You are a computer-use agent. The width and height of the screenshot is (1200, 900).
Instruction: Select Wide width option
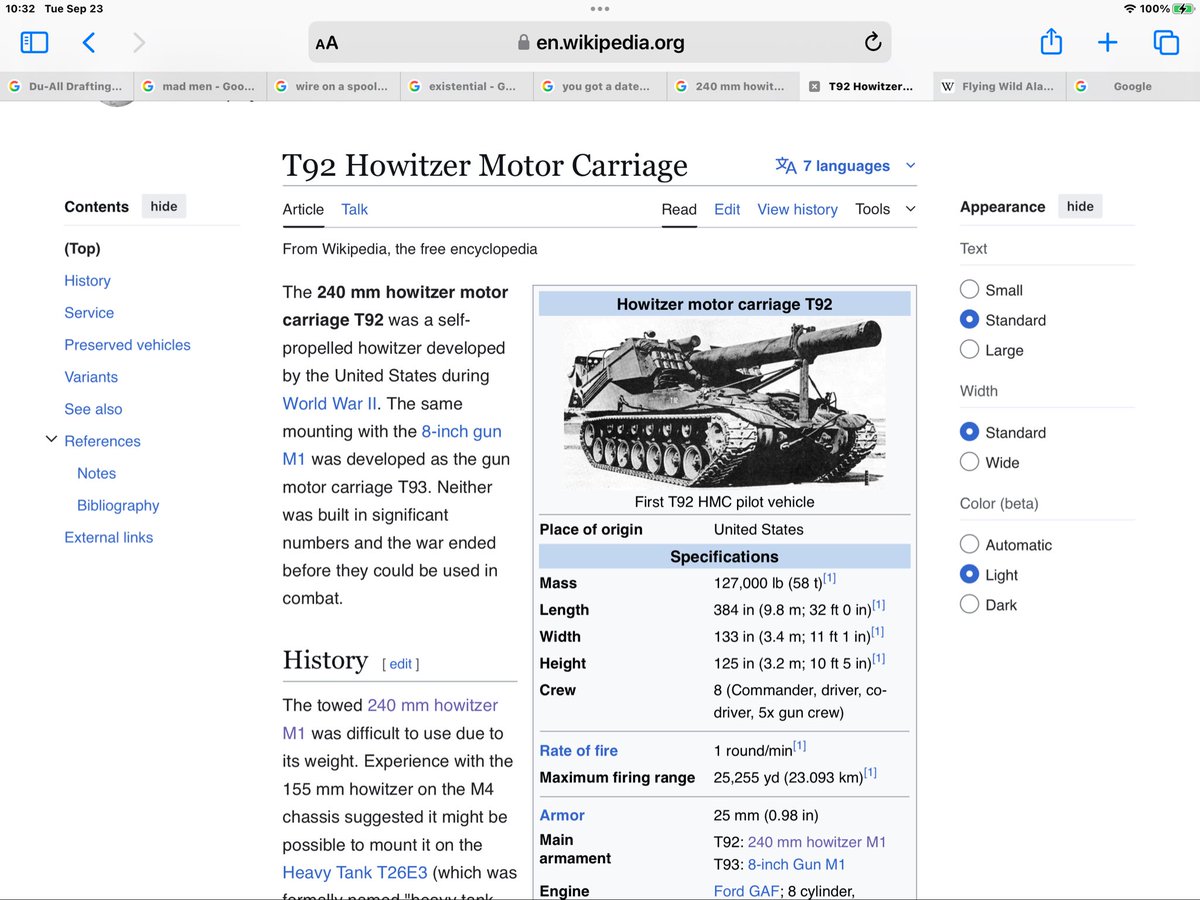(969, 462)
